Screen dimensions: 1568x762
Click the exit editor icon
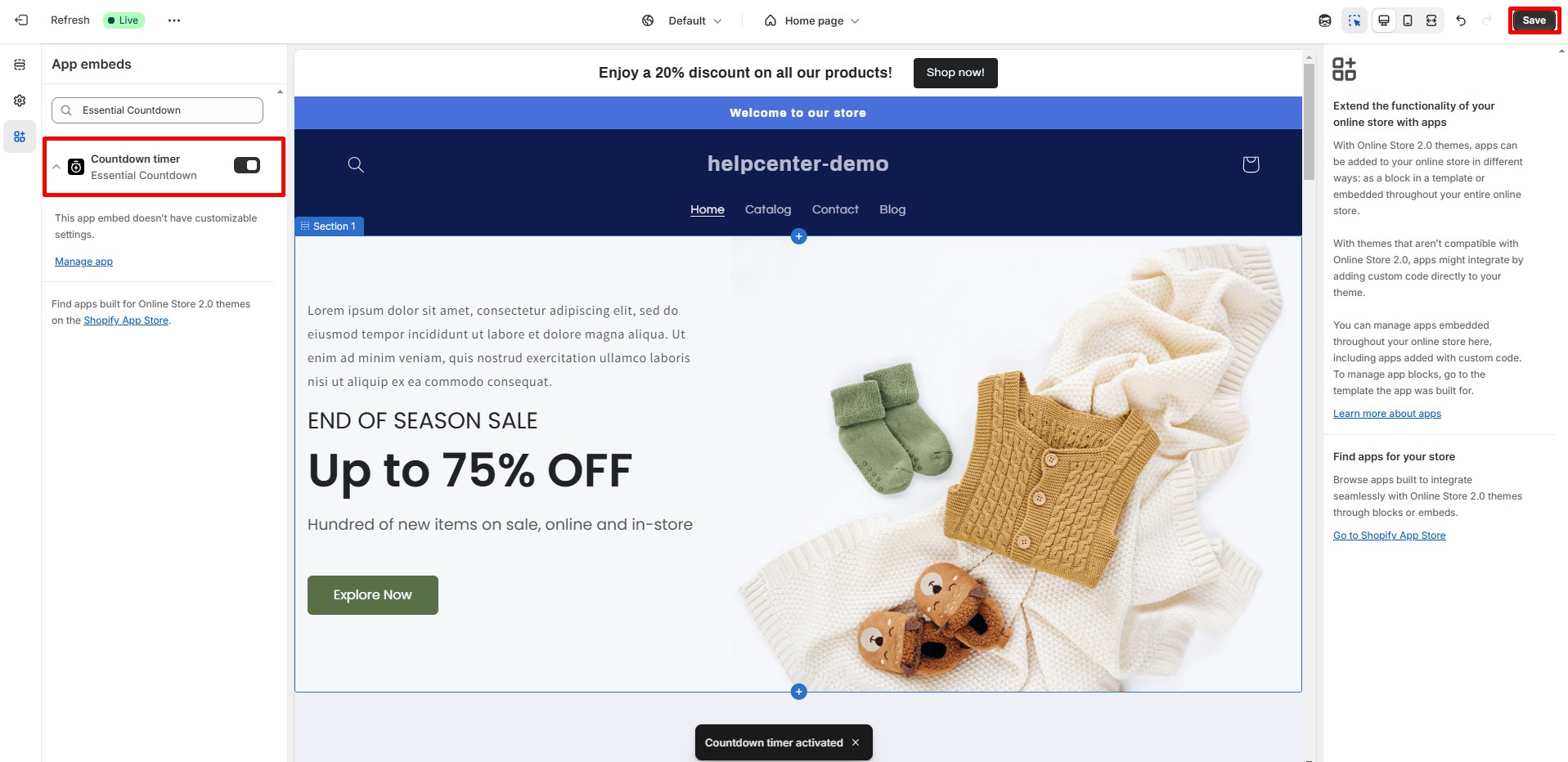[21, 20]
